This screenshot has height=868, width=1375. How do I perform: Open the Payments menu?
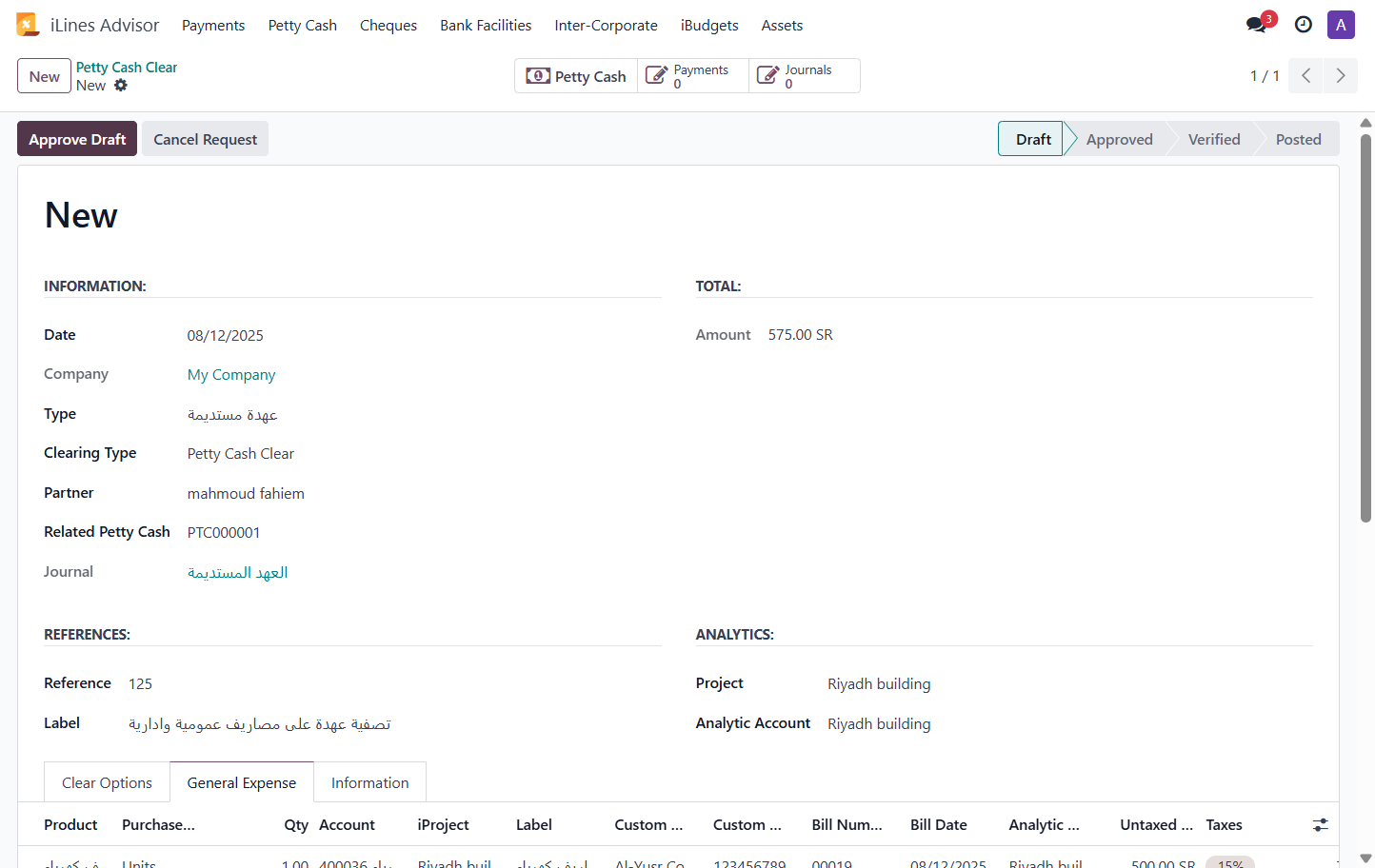point(213,26)
